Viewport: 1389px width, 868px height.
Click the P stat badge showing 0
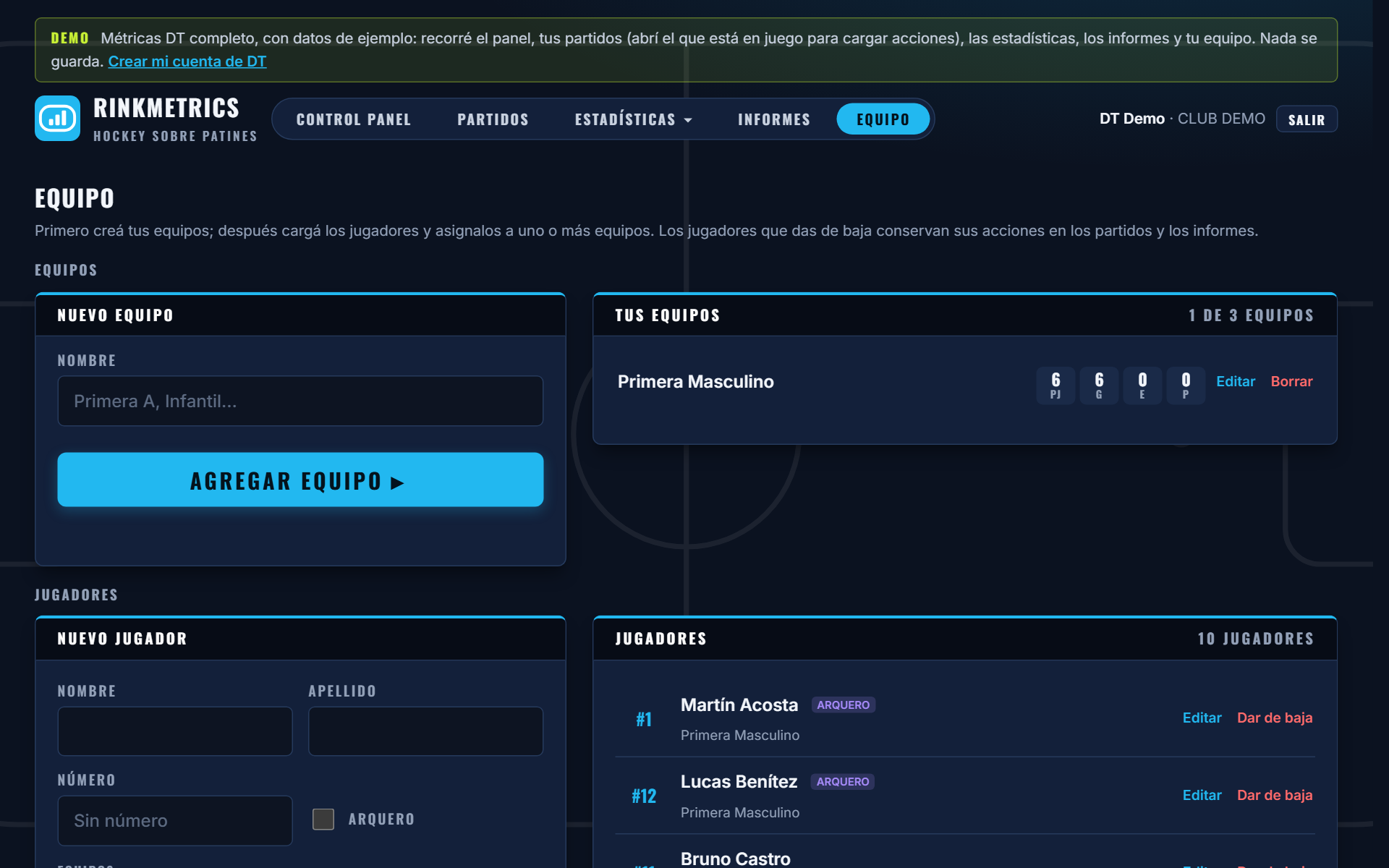[x=1186, y=386]
